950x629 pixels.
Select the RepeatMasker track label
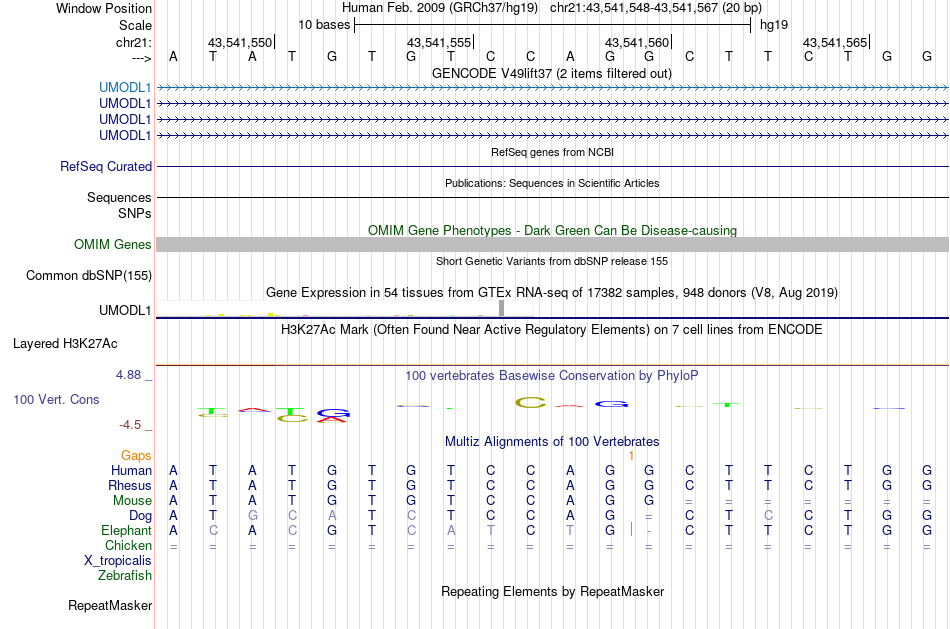(110, 605)
